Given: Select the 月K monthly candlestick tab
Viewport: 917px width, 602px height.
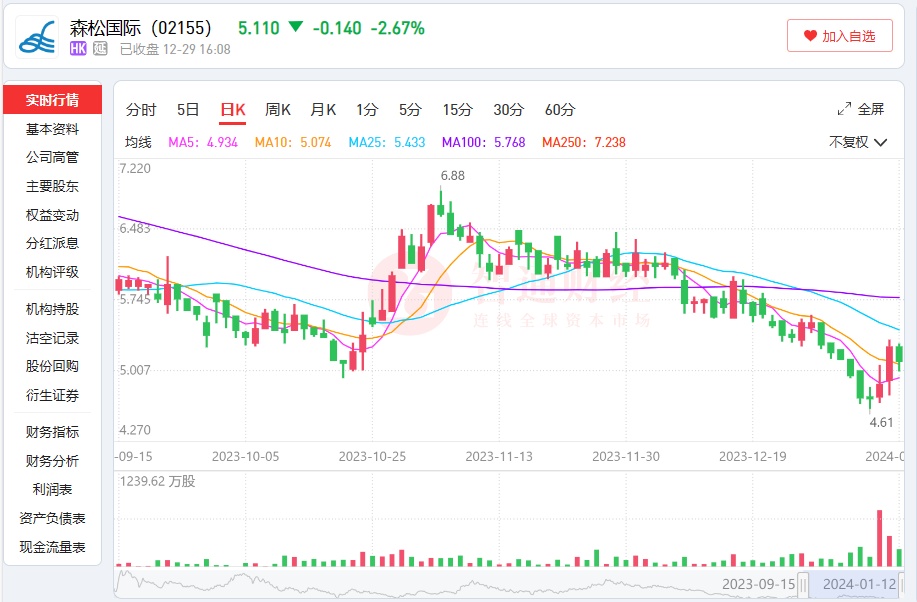Looking at the screenshot, I should click(x=323, y=110).
